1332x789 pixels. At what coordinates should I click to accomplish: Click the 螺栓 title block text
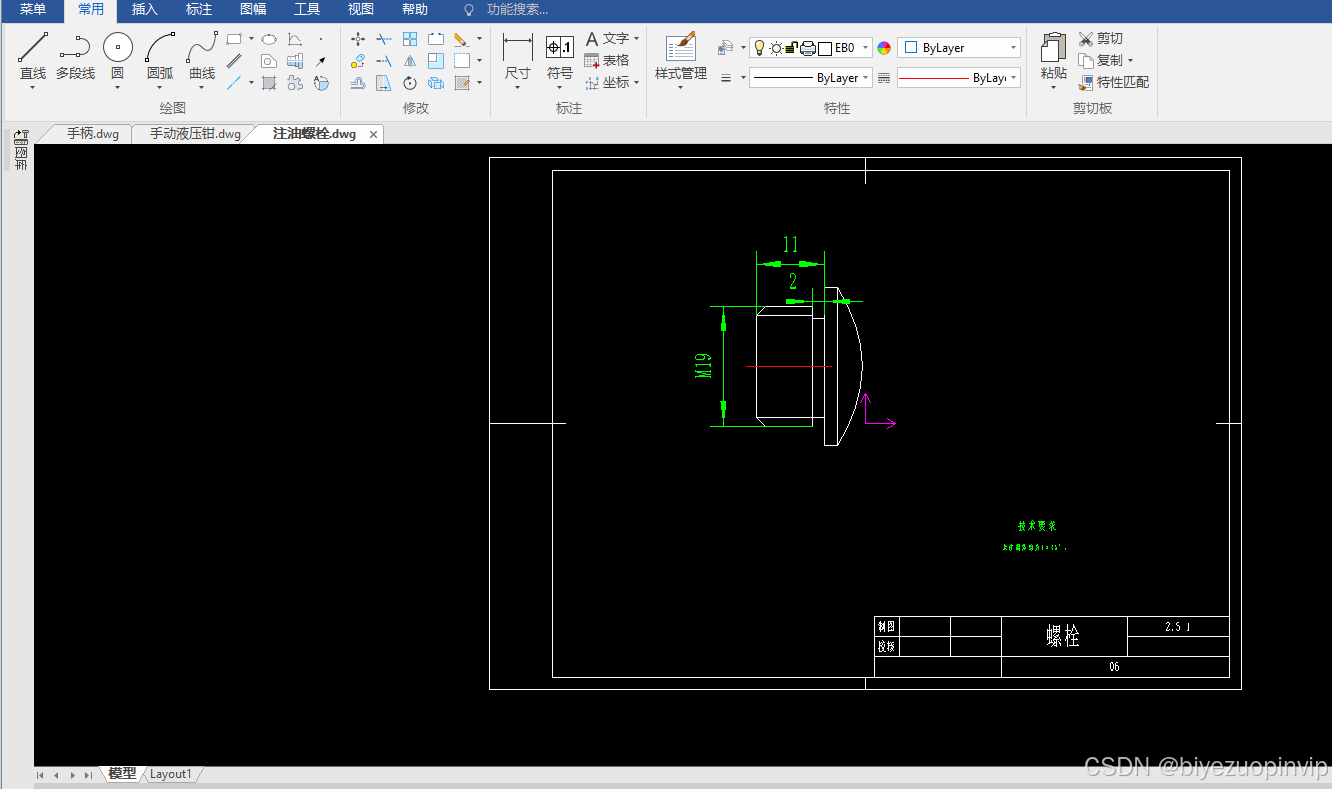1063,636
